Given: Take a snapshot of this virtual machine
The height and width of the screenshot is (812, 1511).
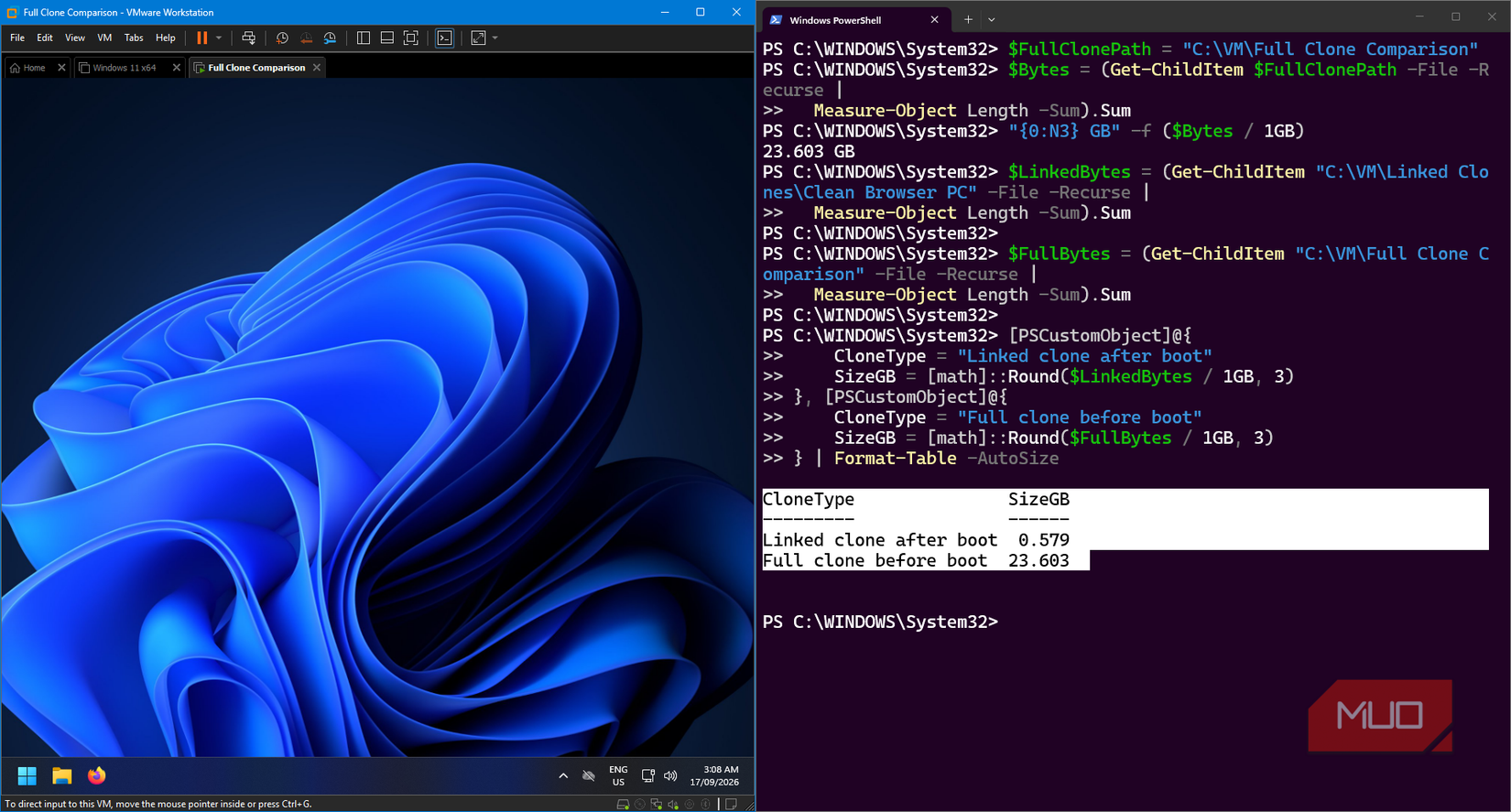Looking at the screenshot, I should (x=282, y=38).
